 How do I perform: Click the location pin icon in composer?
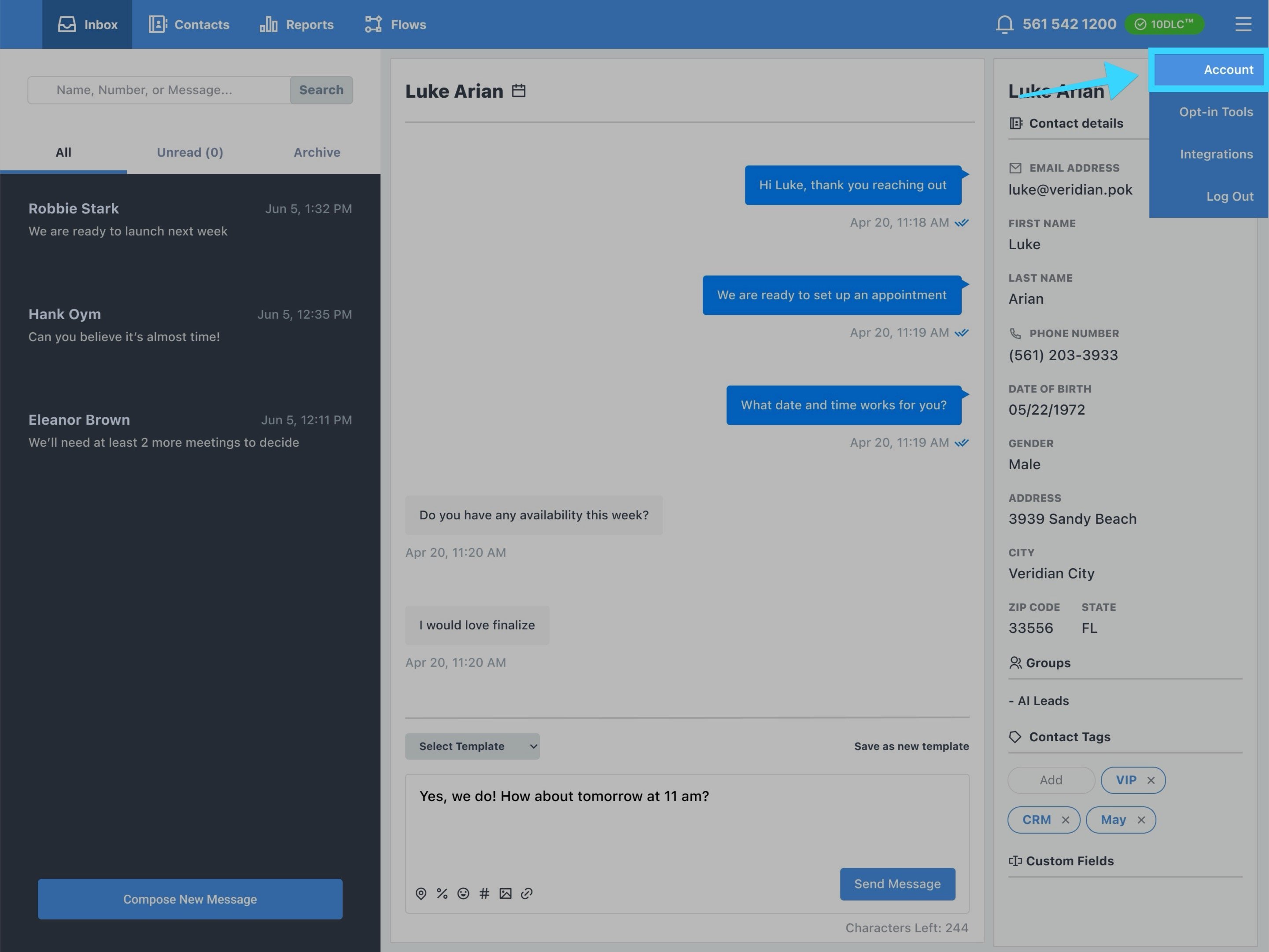coord(421,893)
